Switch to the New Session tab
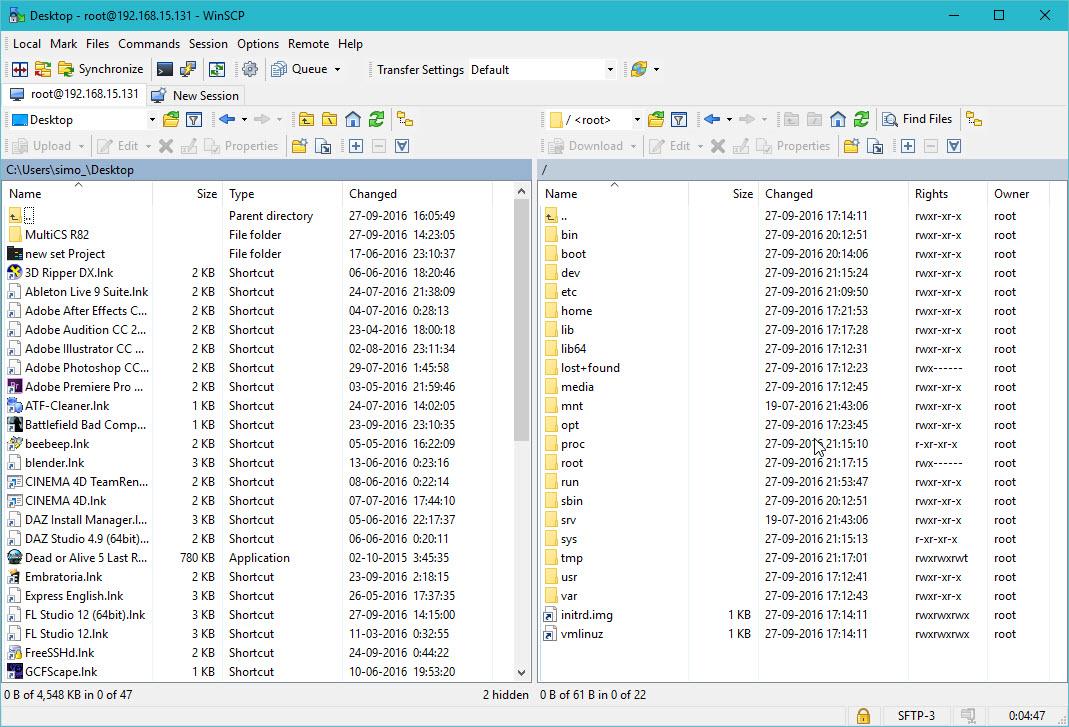This screenshot has height=727, width=1069. (x=195, y=95)
